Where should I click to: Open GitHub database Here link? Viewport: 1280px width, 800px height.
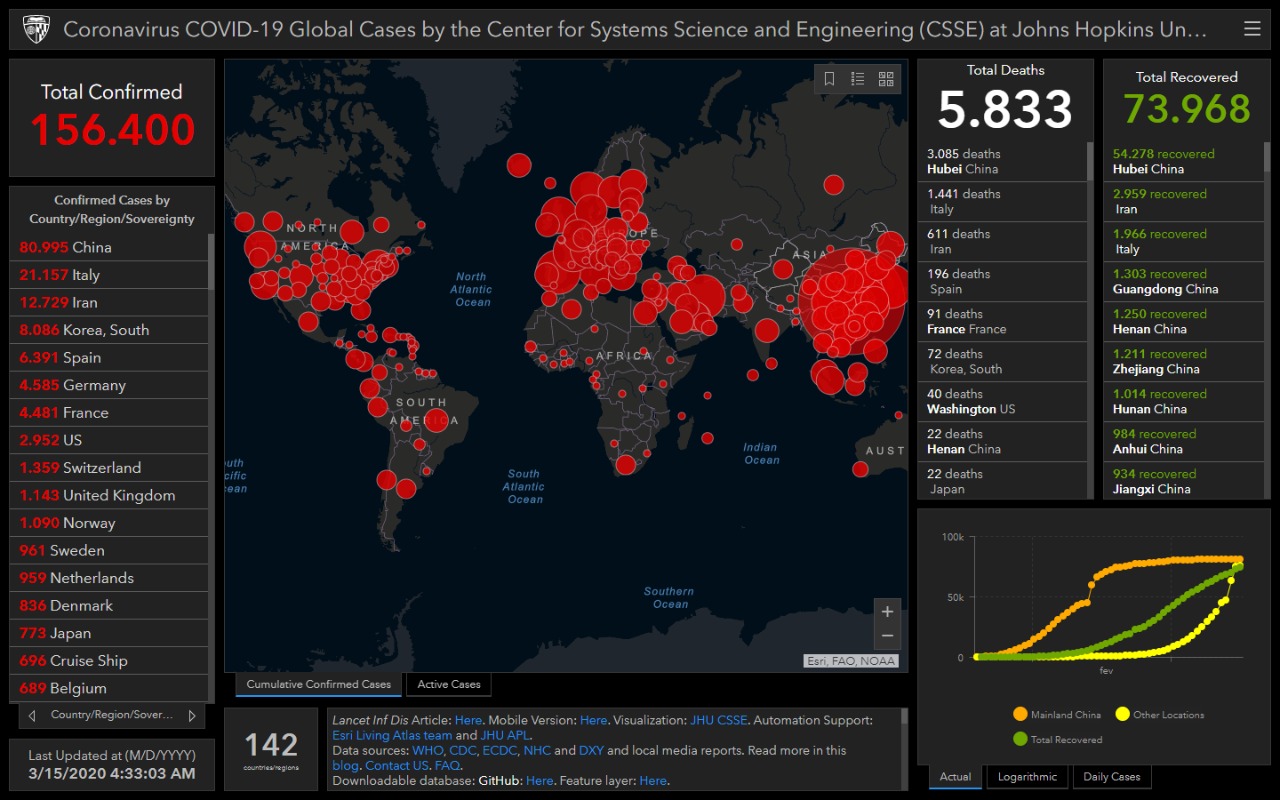pos(539,780)
